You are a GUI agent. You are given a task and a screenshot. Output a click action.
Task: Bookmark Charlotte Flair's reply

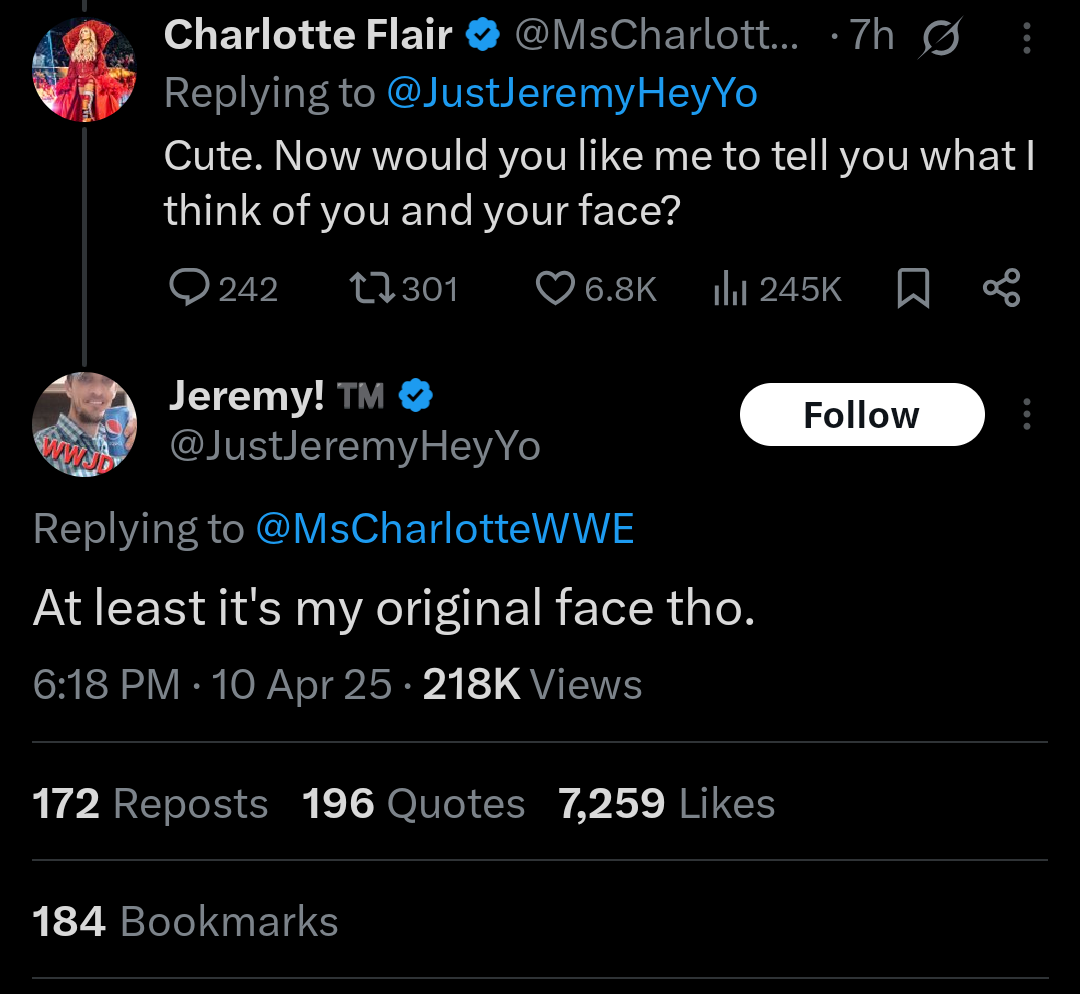913,289
